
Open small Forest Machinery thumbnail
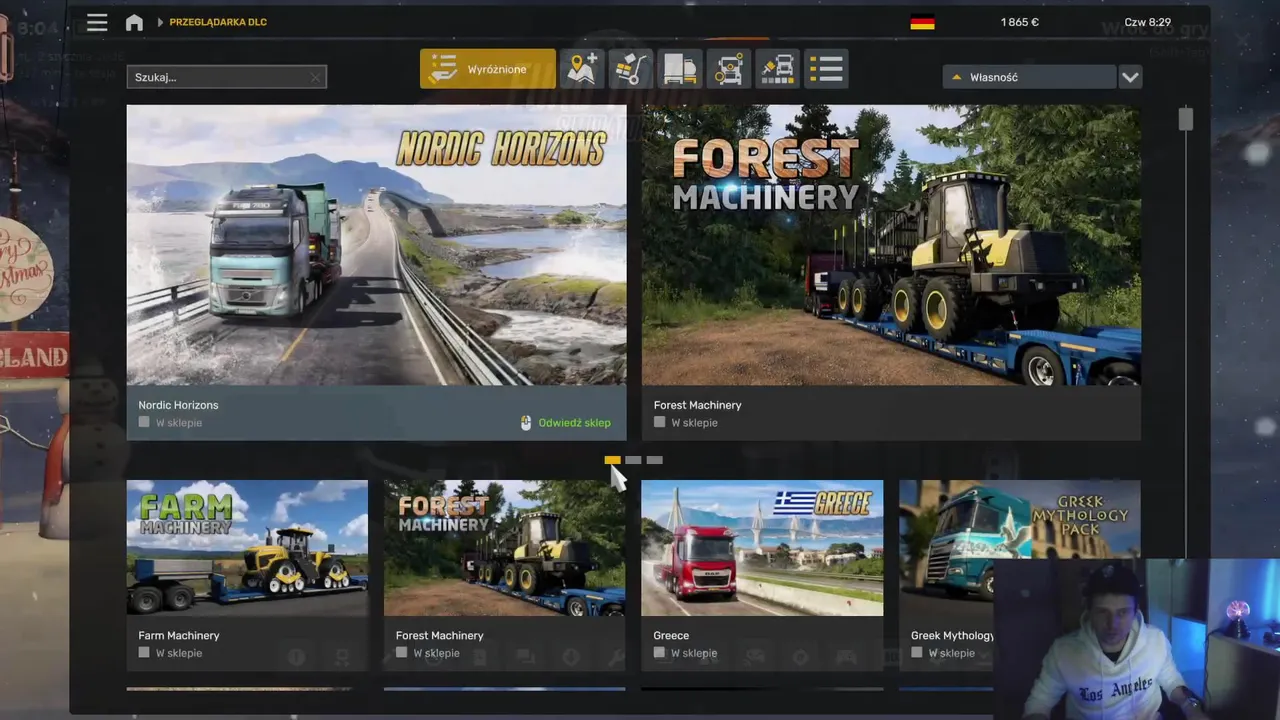coord(505,548)
